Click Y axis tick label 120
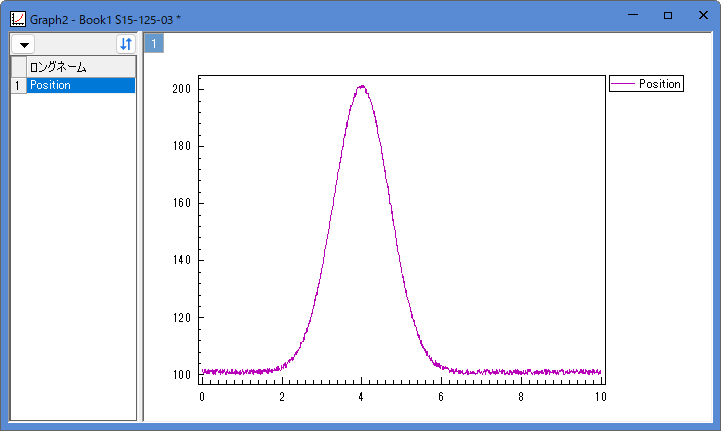The width and height of the screenshot is (721, 431). (x=182, y=317)
